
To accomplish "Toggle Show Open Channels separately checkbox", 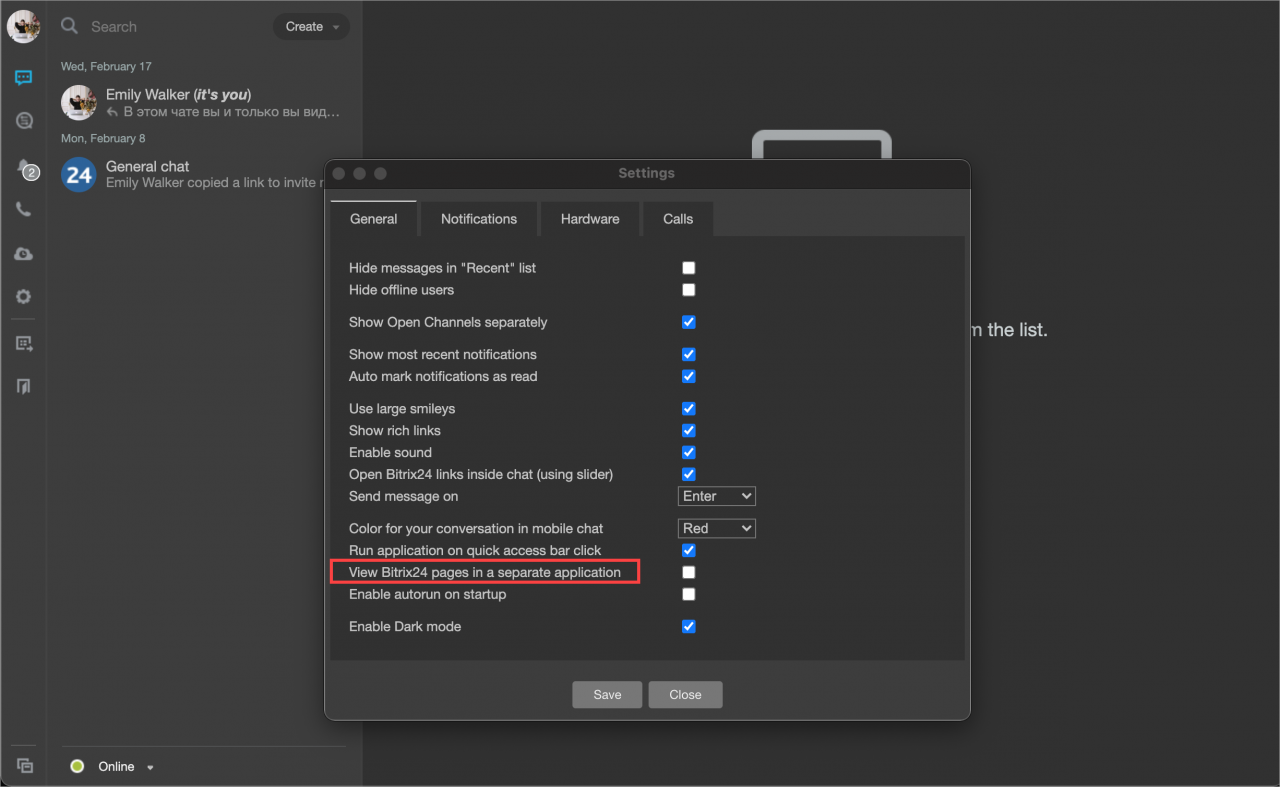I will [688, 322].
